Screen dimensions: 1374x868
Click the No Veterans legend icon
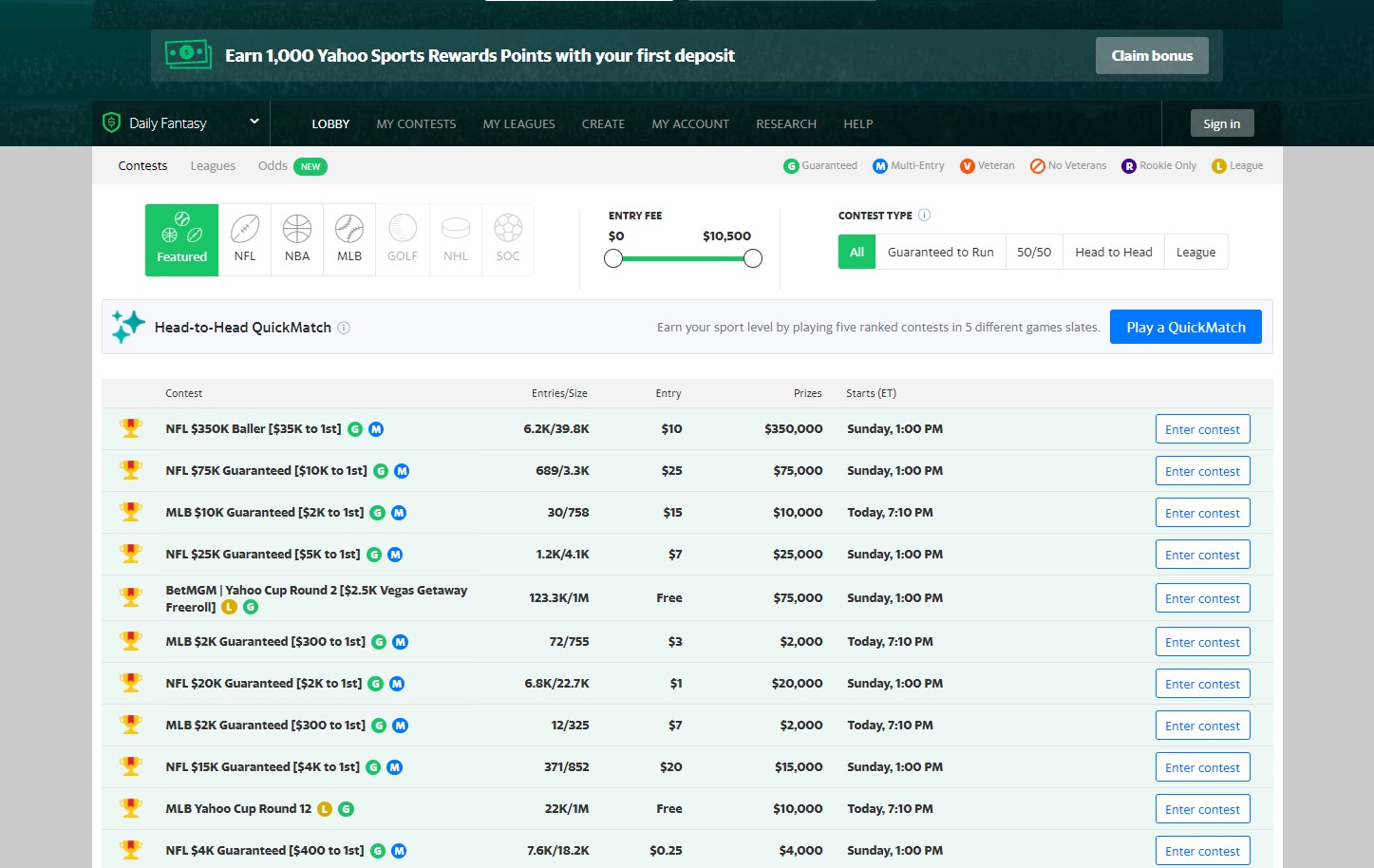[1038, 166]
